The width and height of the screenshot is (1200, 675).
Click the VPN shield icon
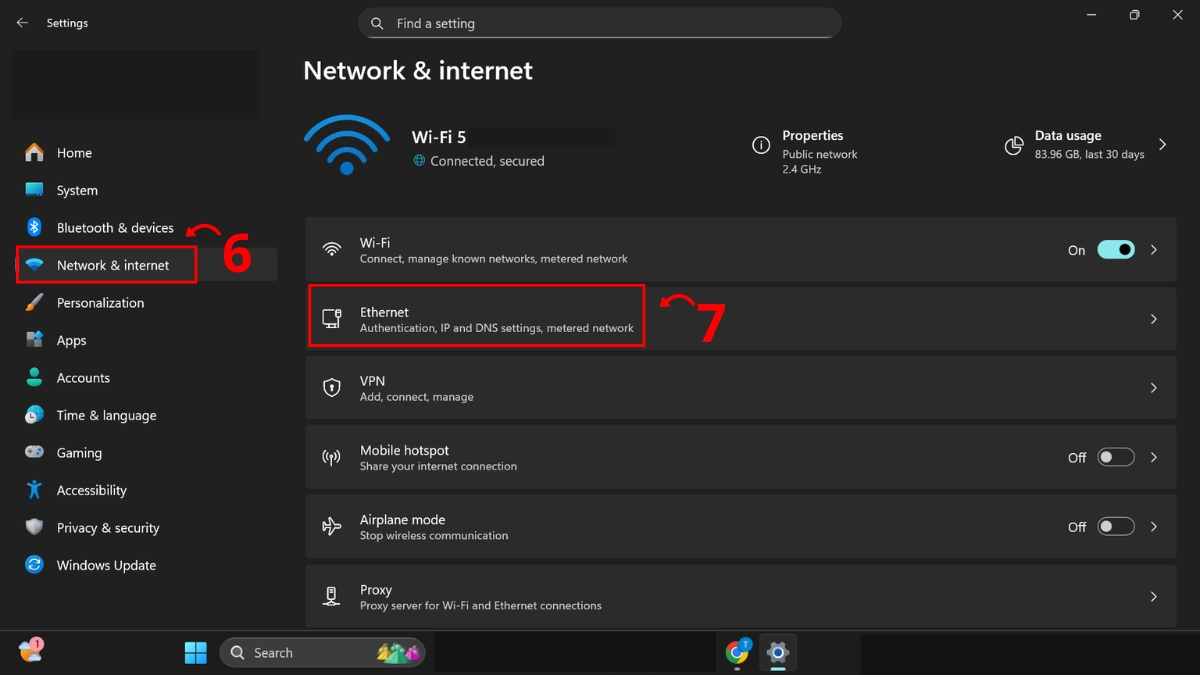(x=332, y=388)
